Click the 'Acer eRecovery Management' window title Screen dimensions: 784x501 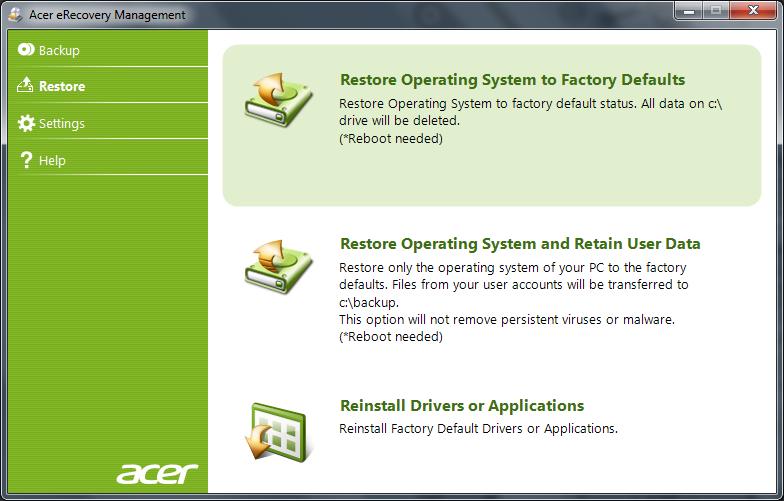click(107, 15)
